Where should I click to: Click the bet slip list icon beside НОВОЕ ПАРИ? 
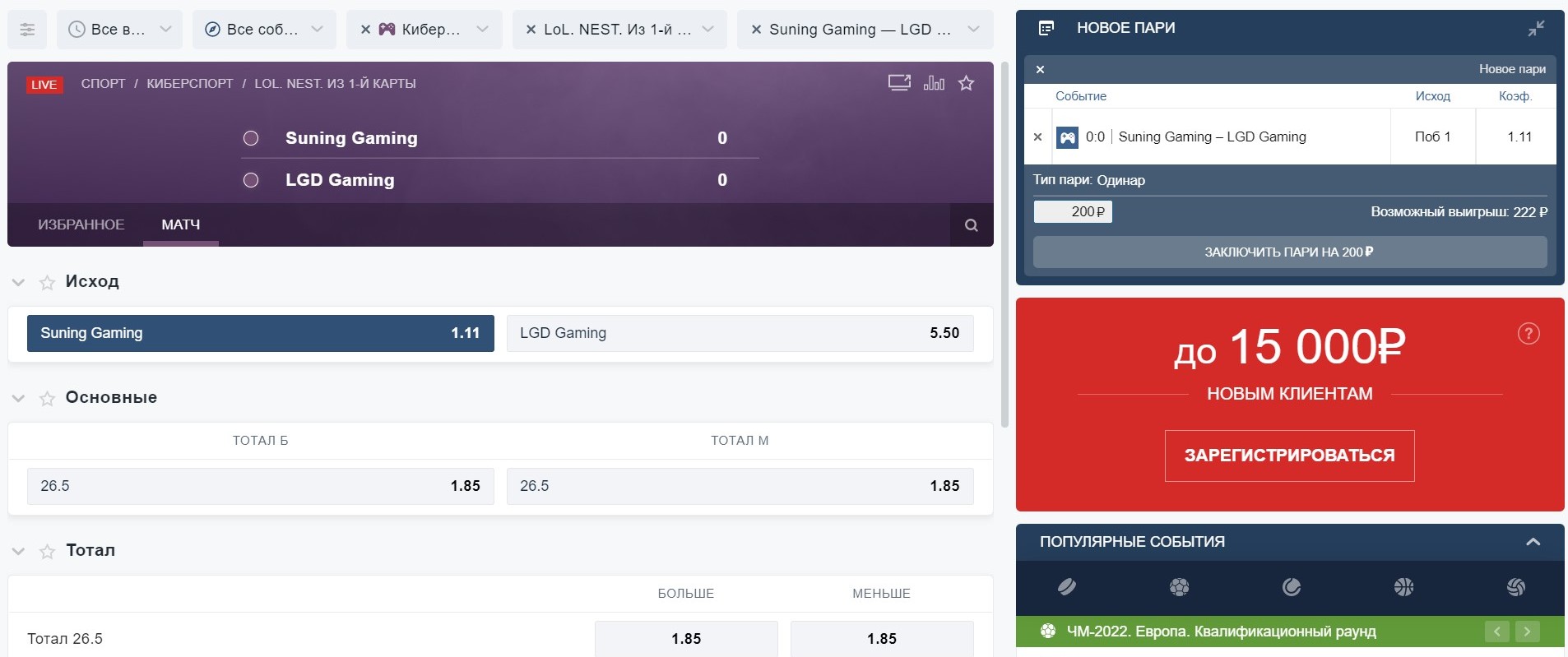click(x=1046, y=28)
